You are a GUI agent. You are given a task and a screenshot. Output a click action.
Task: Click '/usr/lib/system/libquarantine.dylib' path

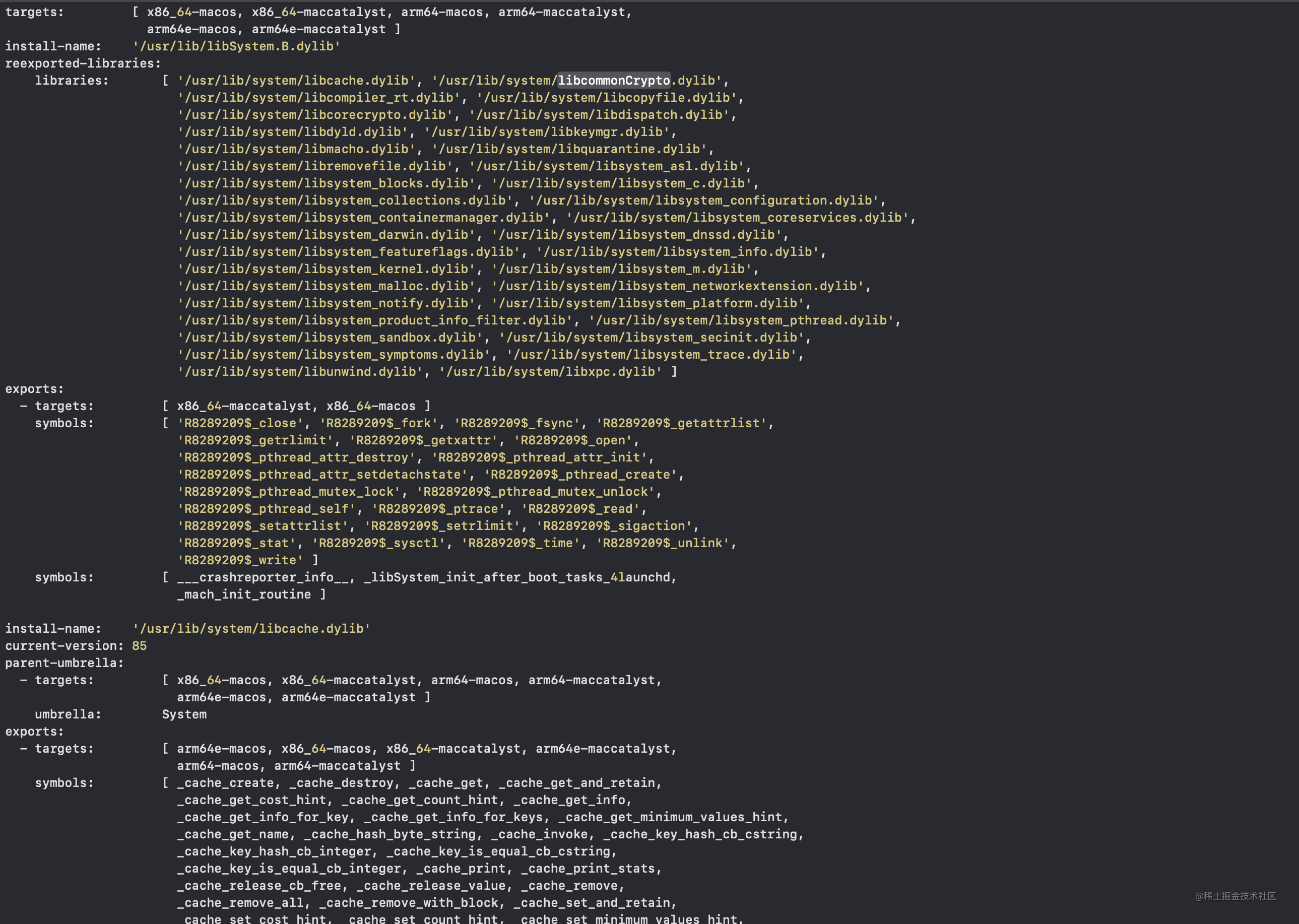[x=569, y=149]
